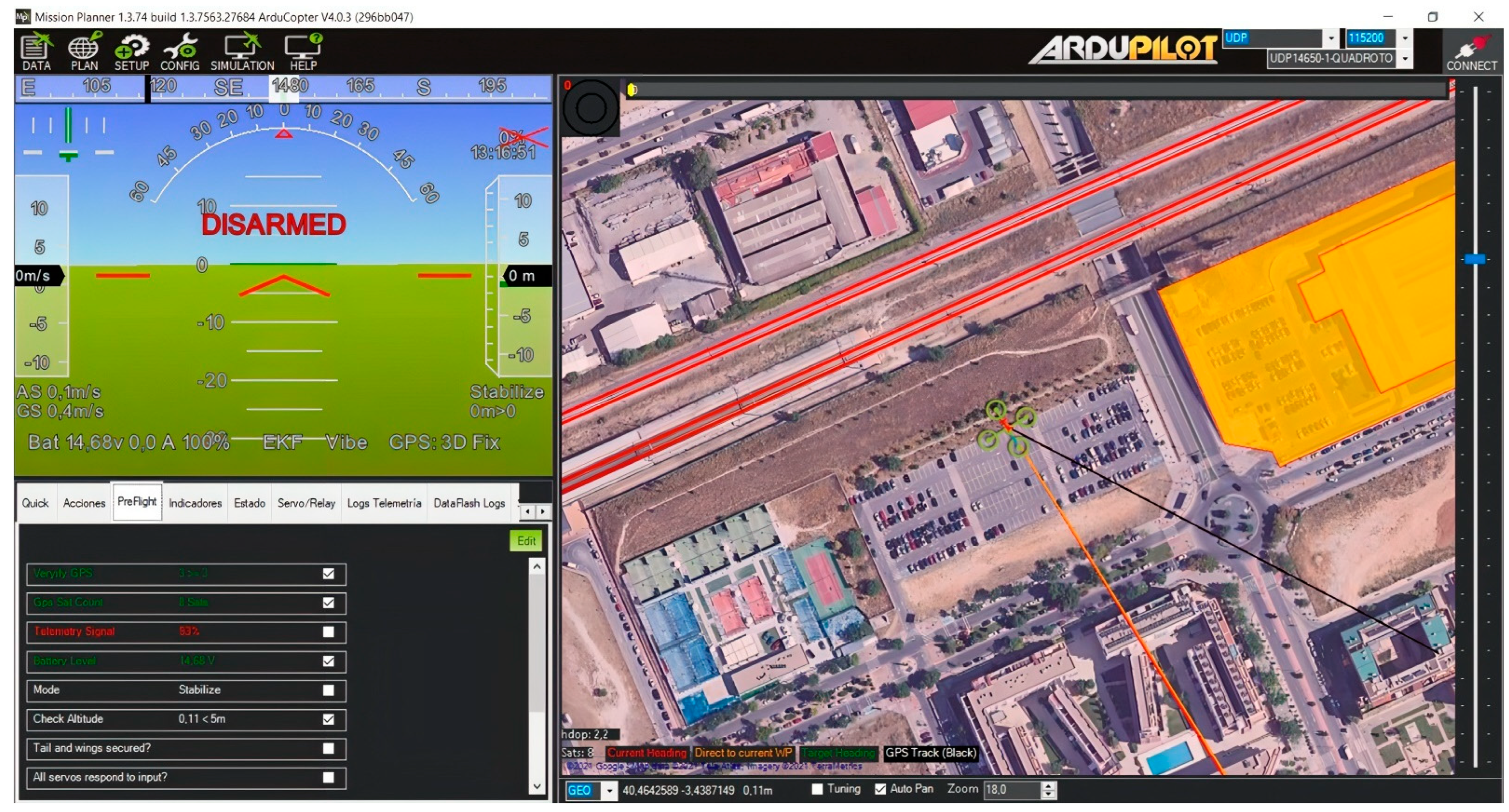Click the Quick tab label
The height and width of the screenshot is (812, 1509).
[x=35, y=503]
